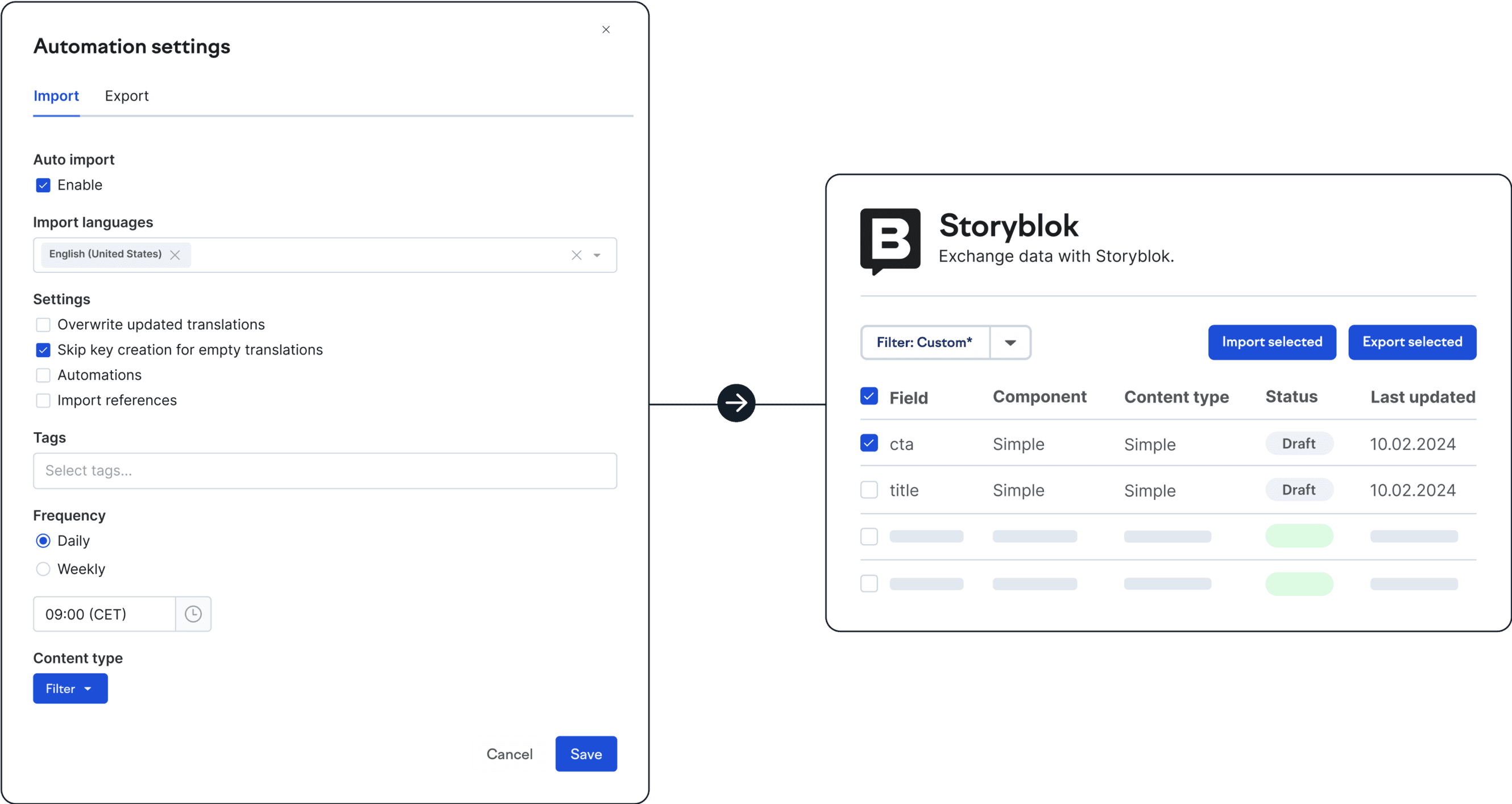Enable Overwrite updated translations
The image size is (1512, 804).
coord(43,325)
